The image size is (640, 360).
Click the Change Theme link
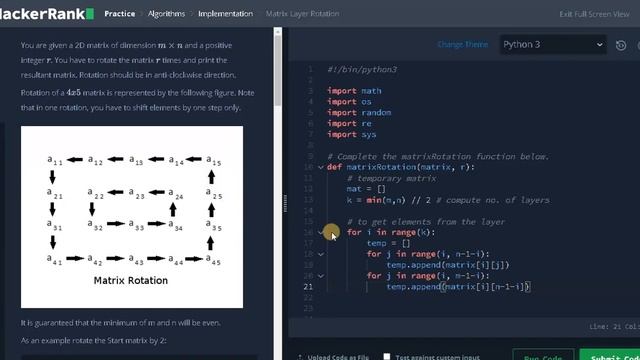click(462, 44)
